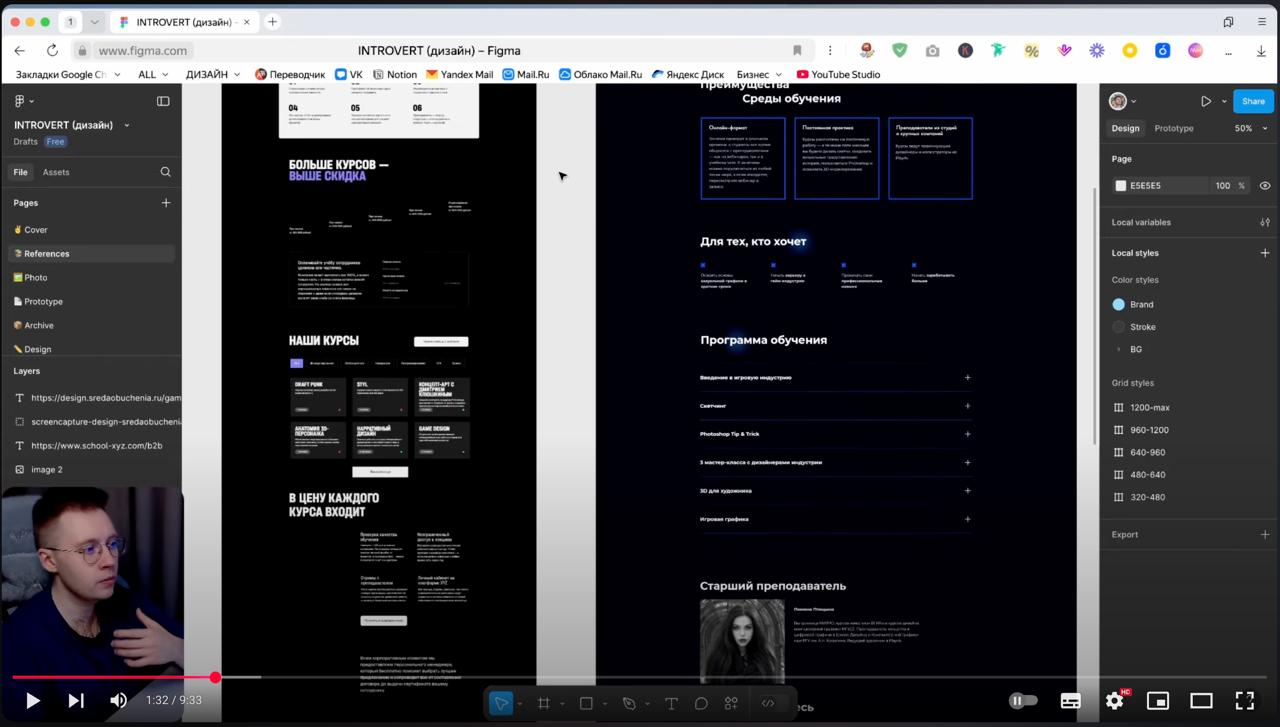The image size is (1280, 727).
Task: Click the search icon in left panel
Action: click(166, 172)
